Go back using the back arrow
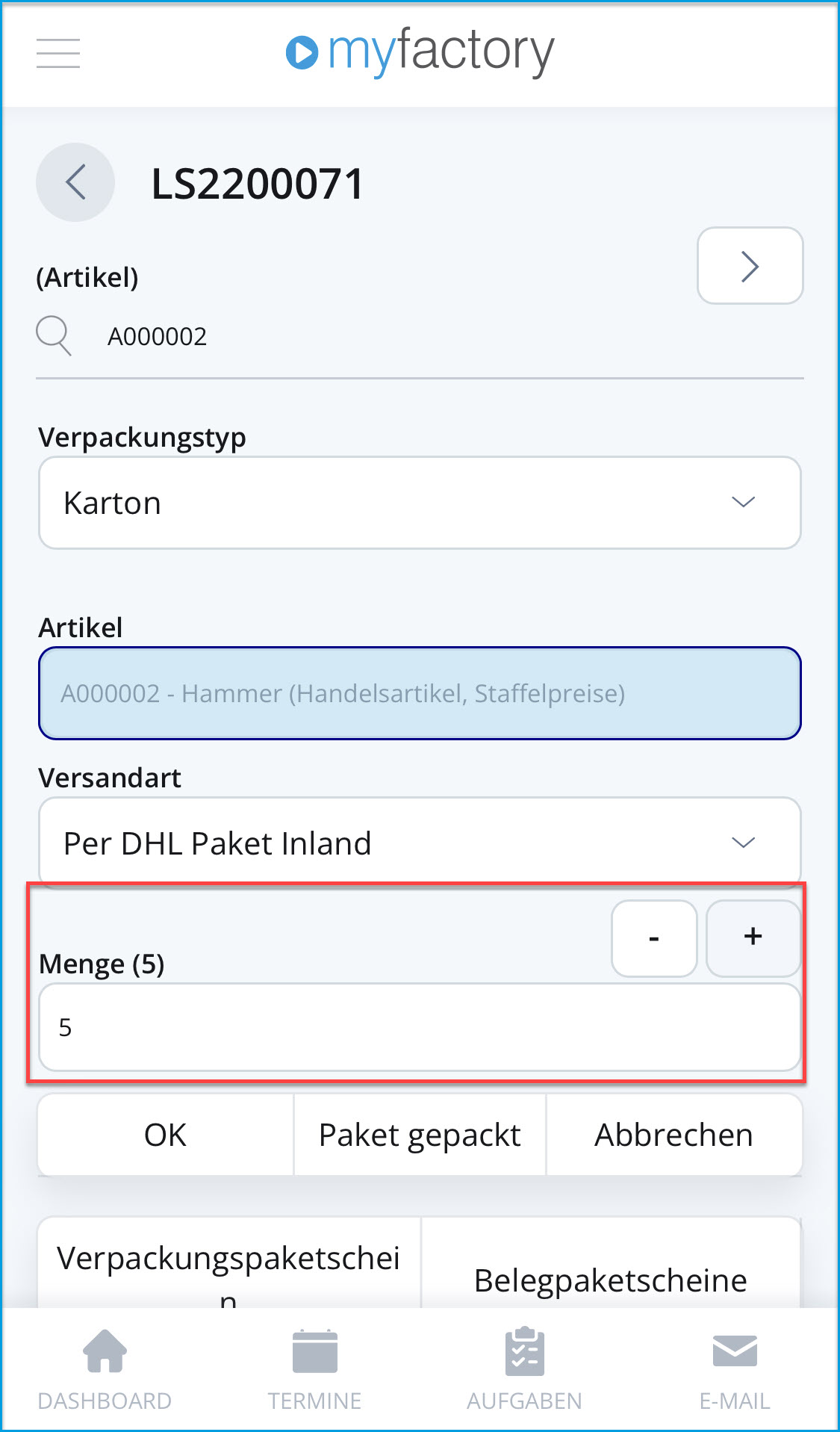The width and height of the screenshot is (840, 1432). point(75,182)
